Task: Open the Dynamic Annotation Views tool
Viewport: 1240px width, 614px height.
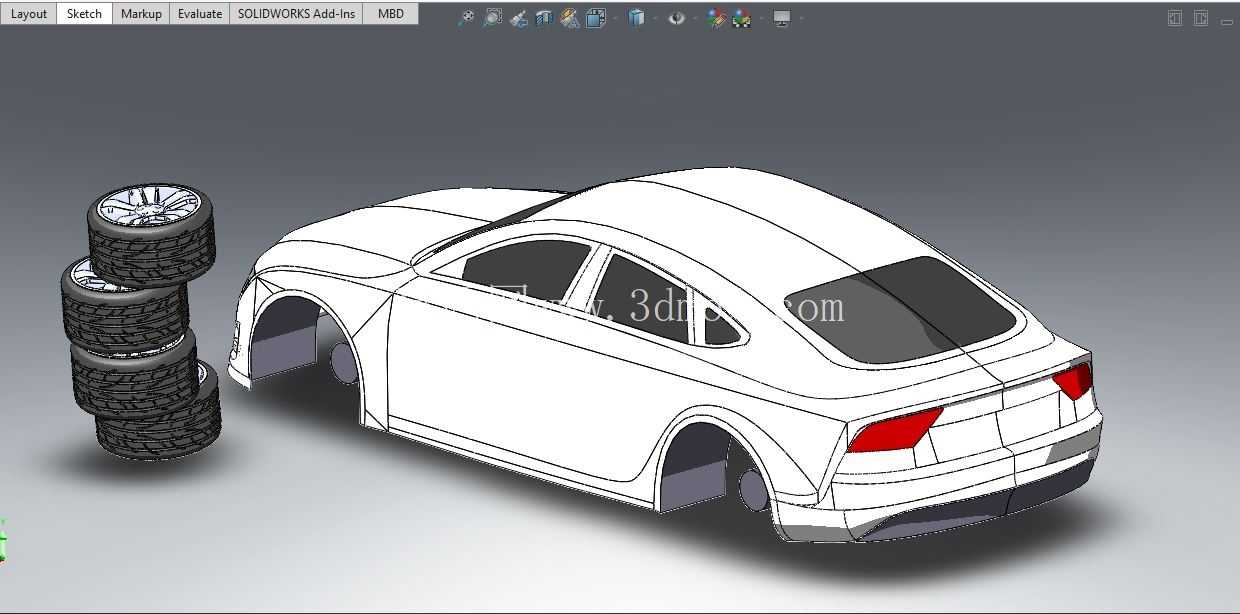Action: 569,17
